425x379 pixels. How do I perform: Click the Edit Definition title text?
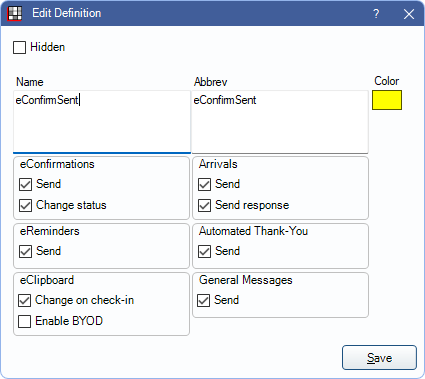(x=67, y=13)
